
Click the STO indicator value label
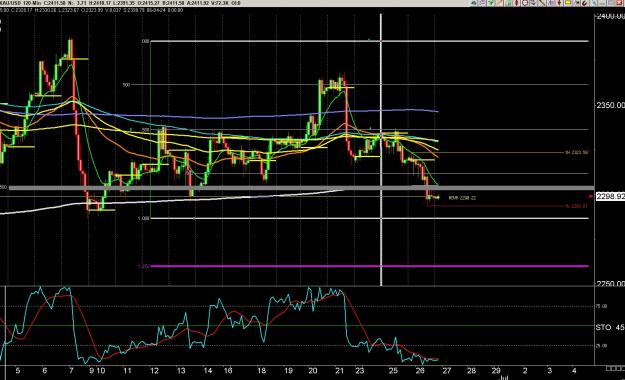(x=610, y=327)
